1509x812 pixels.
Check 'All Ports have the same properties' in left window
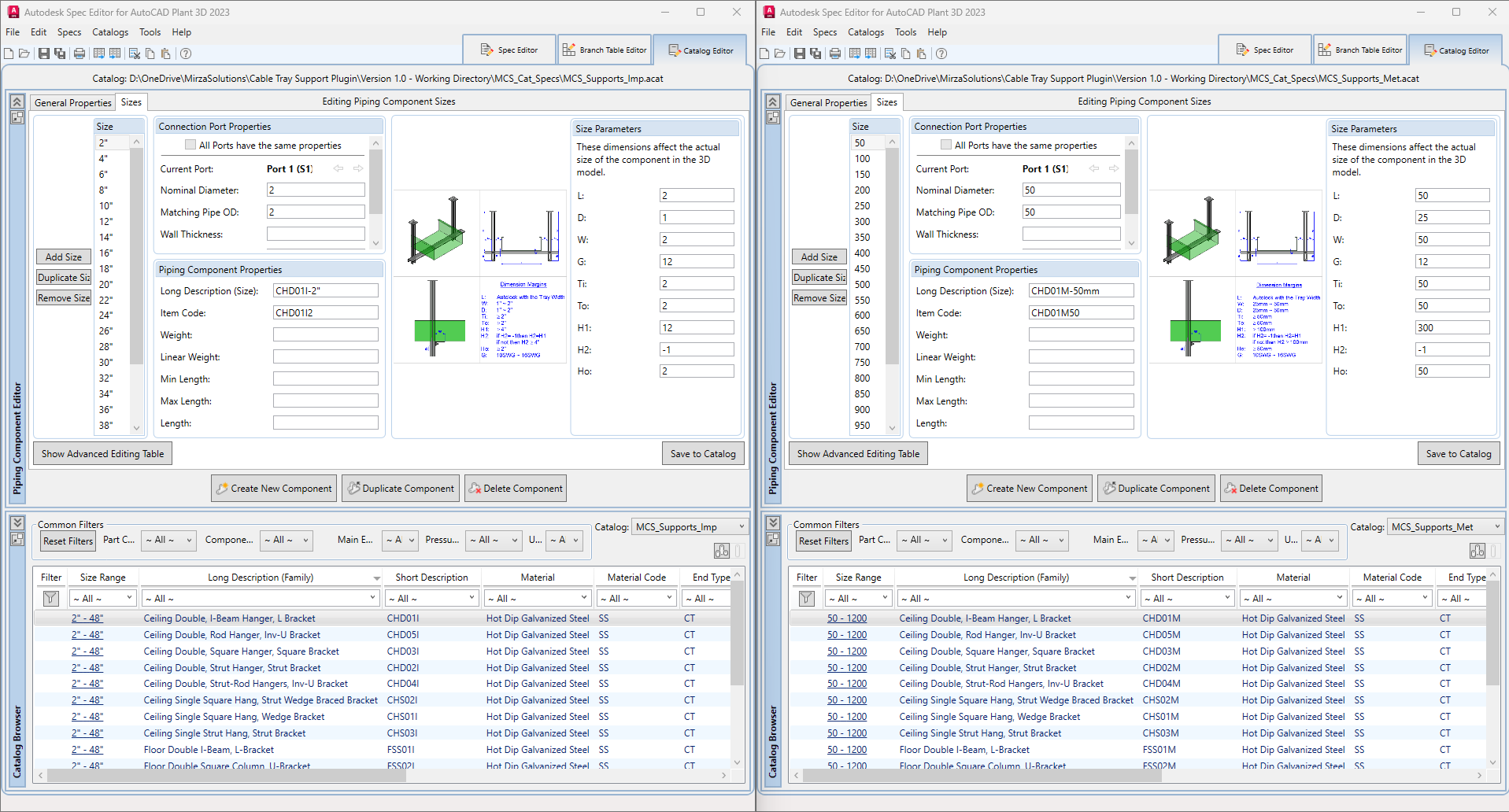click(x=190, y=145)
